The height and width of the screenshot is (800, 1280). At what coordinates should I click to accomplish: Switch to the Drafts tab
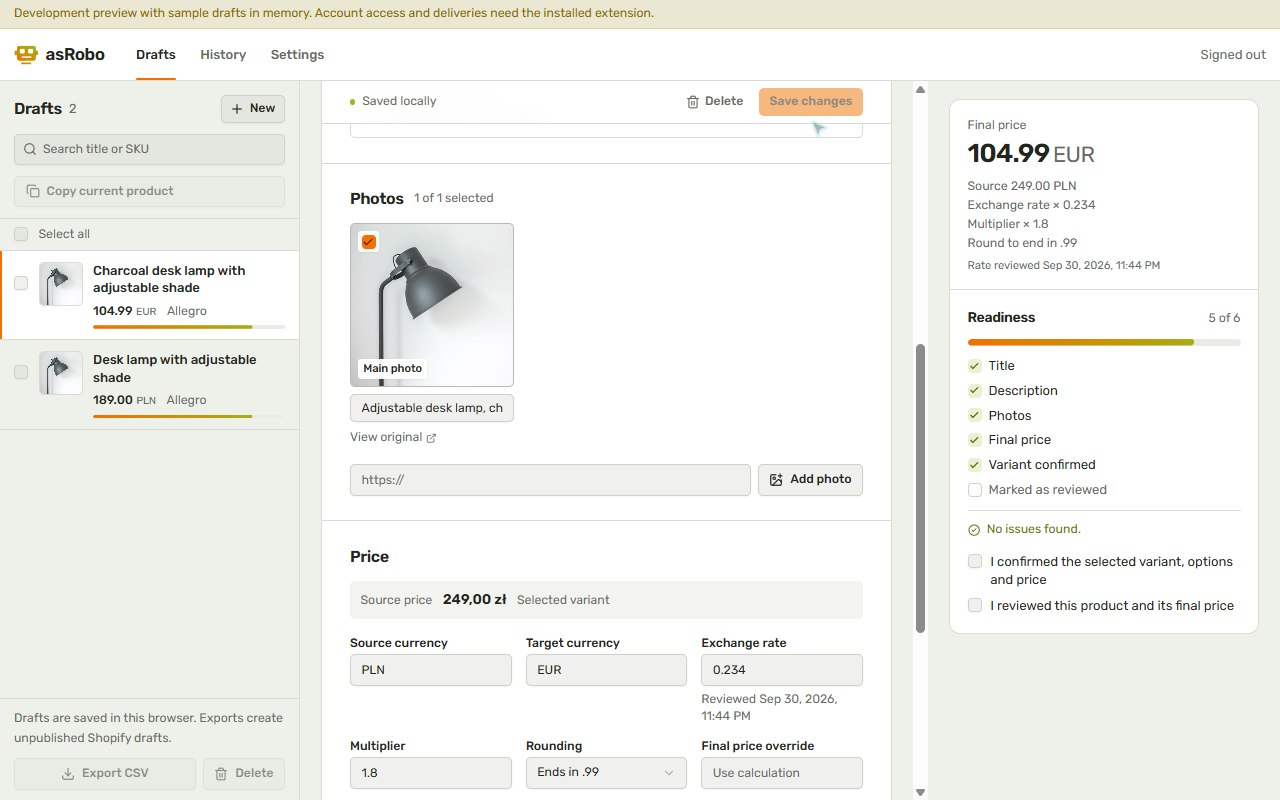[156, 55]
